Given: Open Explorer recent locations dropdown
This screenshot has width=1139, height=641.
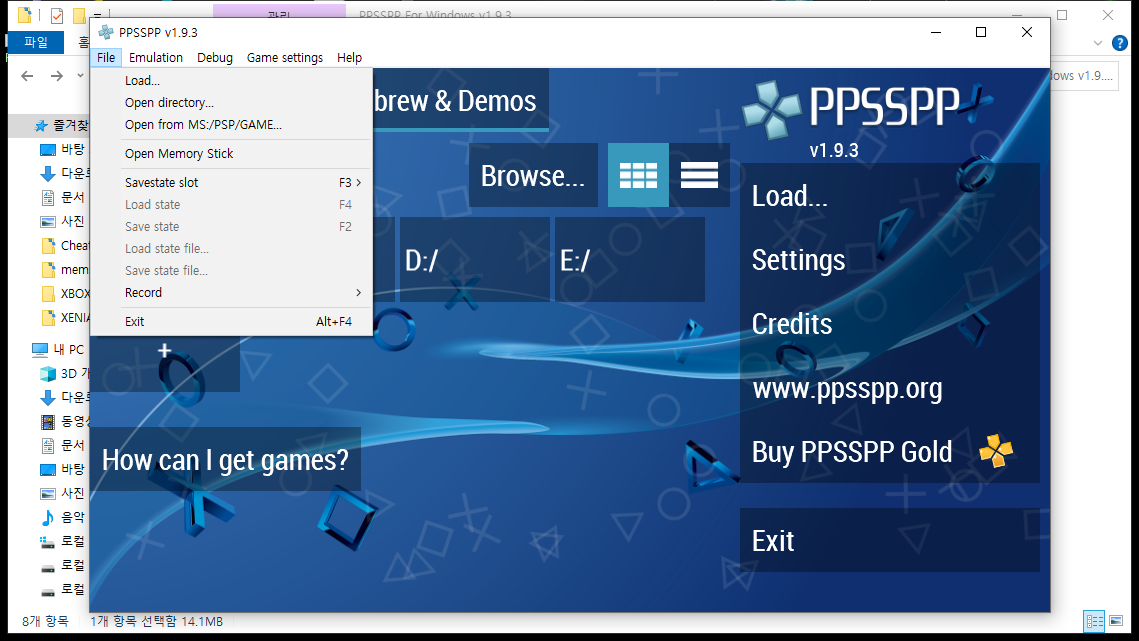Looking at the screenshot, I should pos(81,76).
